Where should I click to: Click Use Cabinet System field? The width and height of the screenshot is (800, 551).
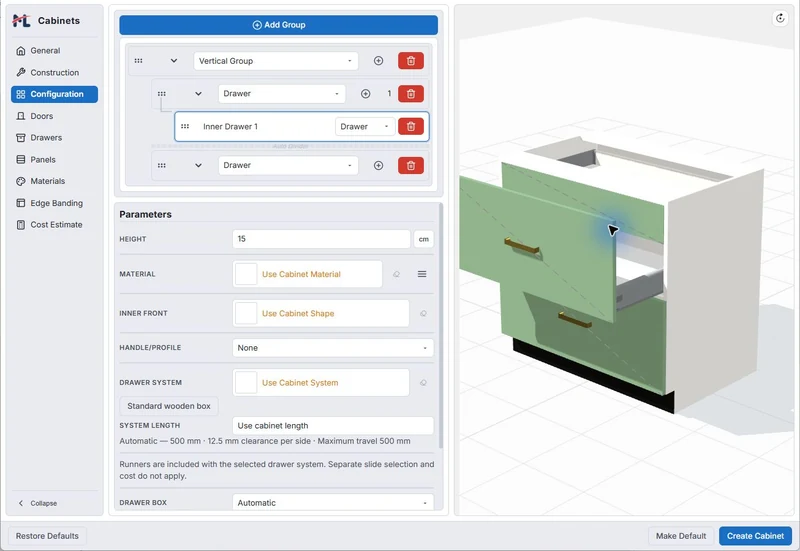coord(321,383)
